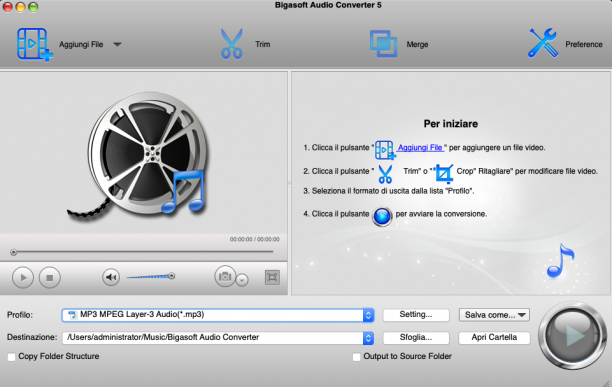The width and height of the screenshot is (612, 387).
Task: Open Preference via the wrench-and-screwdriver icon
Action: pos(543,43)
